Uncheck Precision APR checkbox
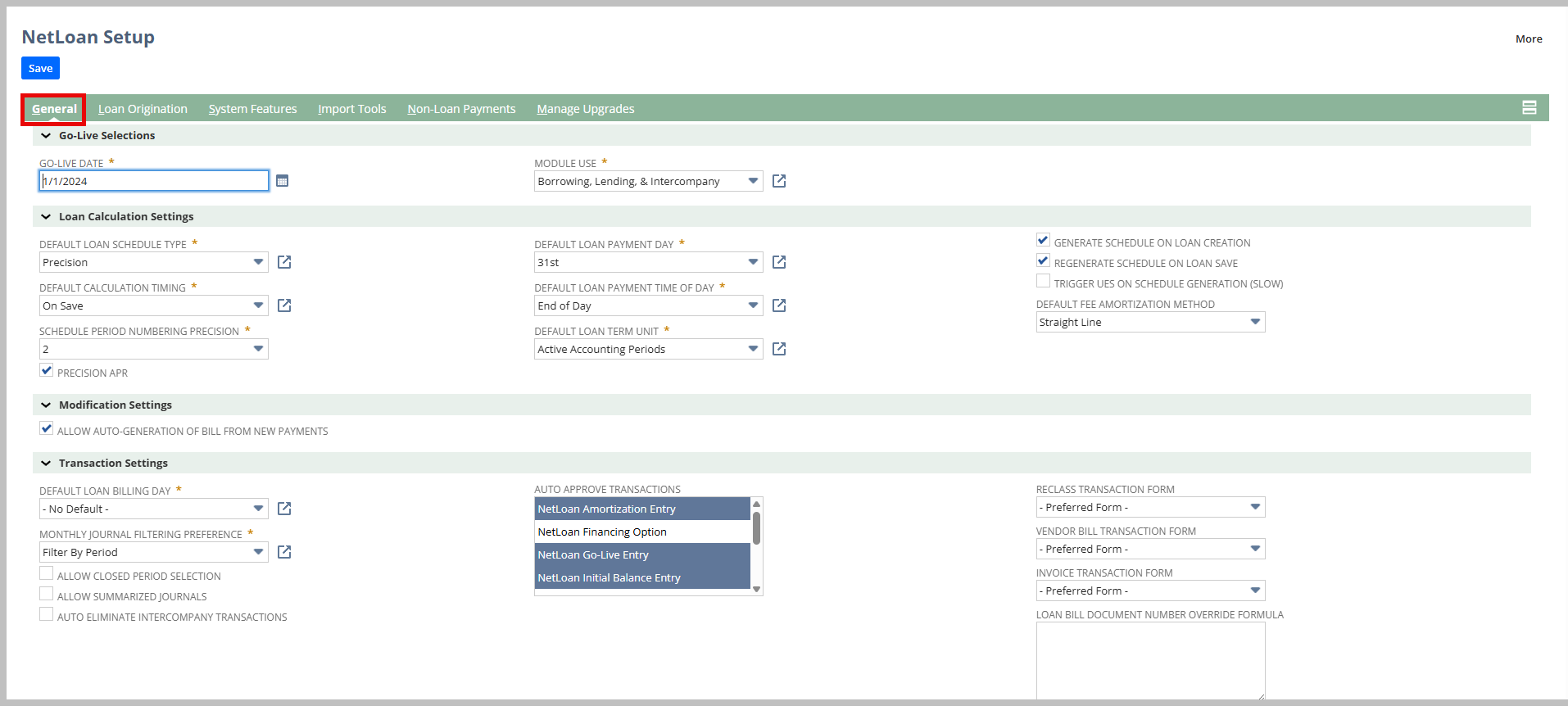Viewport: 1568px width, 724px height. [47, 371]
